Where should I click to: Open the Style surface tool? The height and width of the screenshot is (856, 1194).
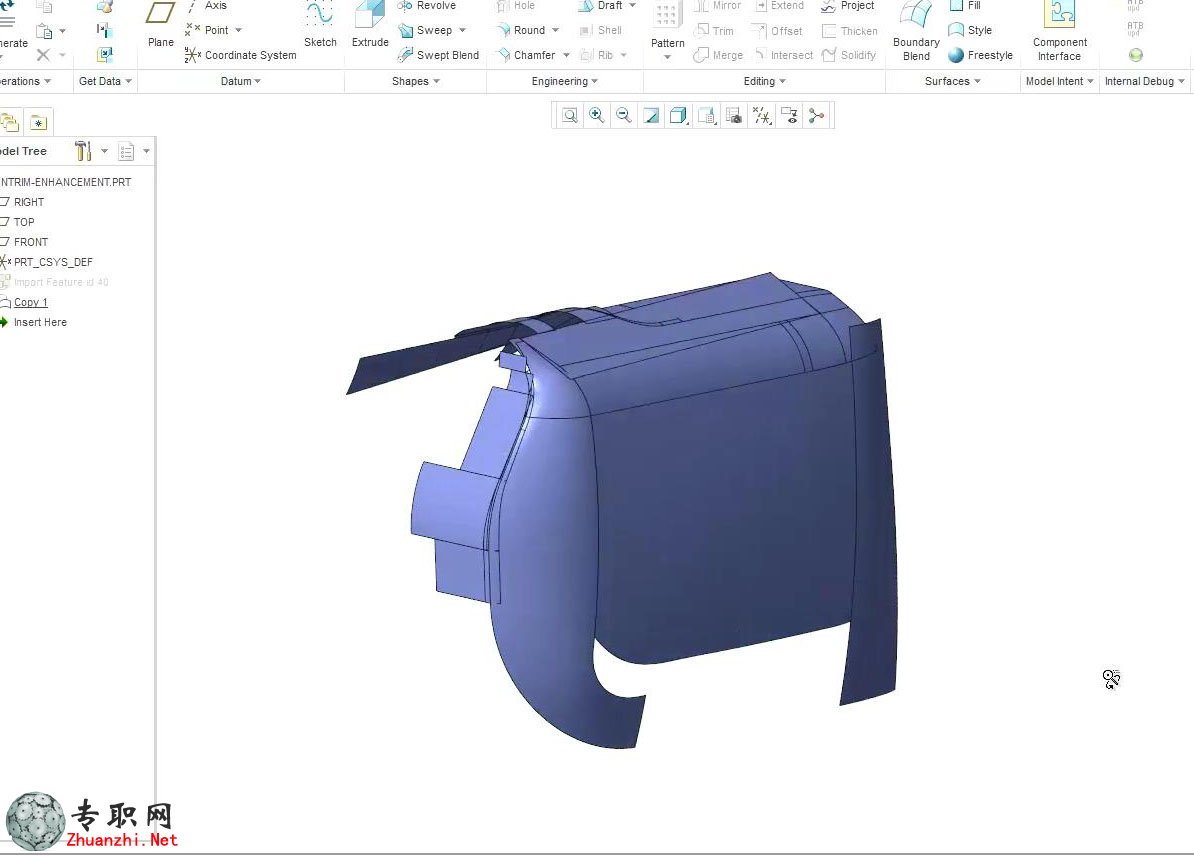tap(970, 30)
